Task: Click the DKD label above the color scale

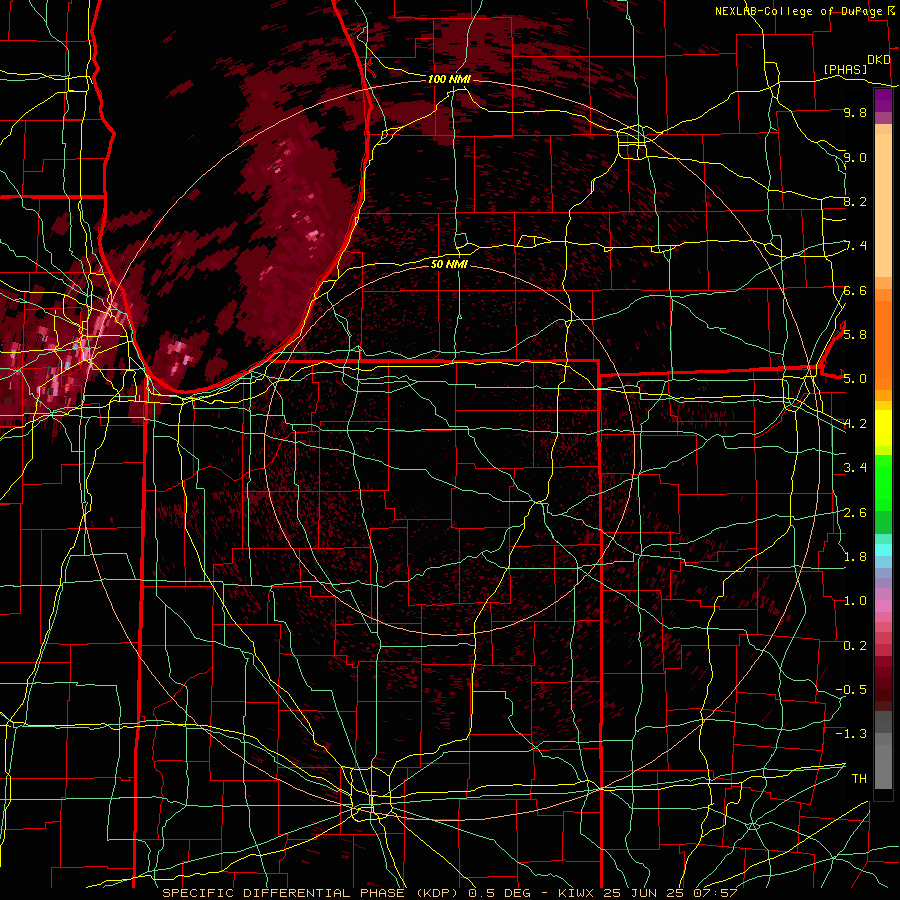Action: 879,60
